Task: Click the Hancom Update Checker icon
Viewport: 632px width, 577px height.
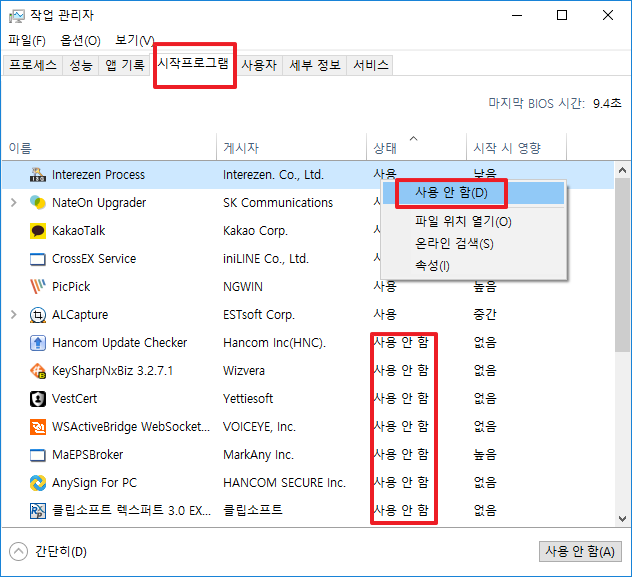Action: (38, 342)
